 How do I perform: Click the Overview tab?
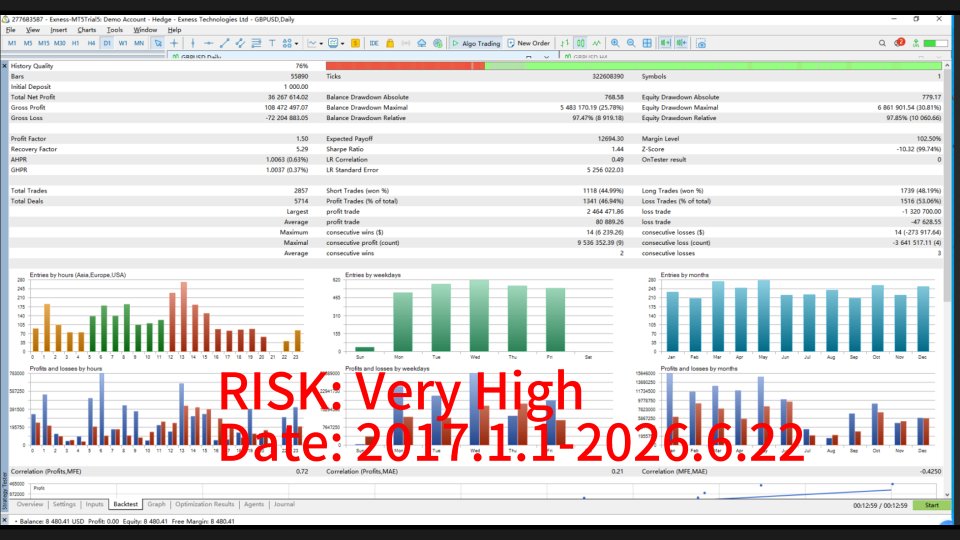30,504
